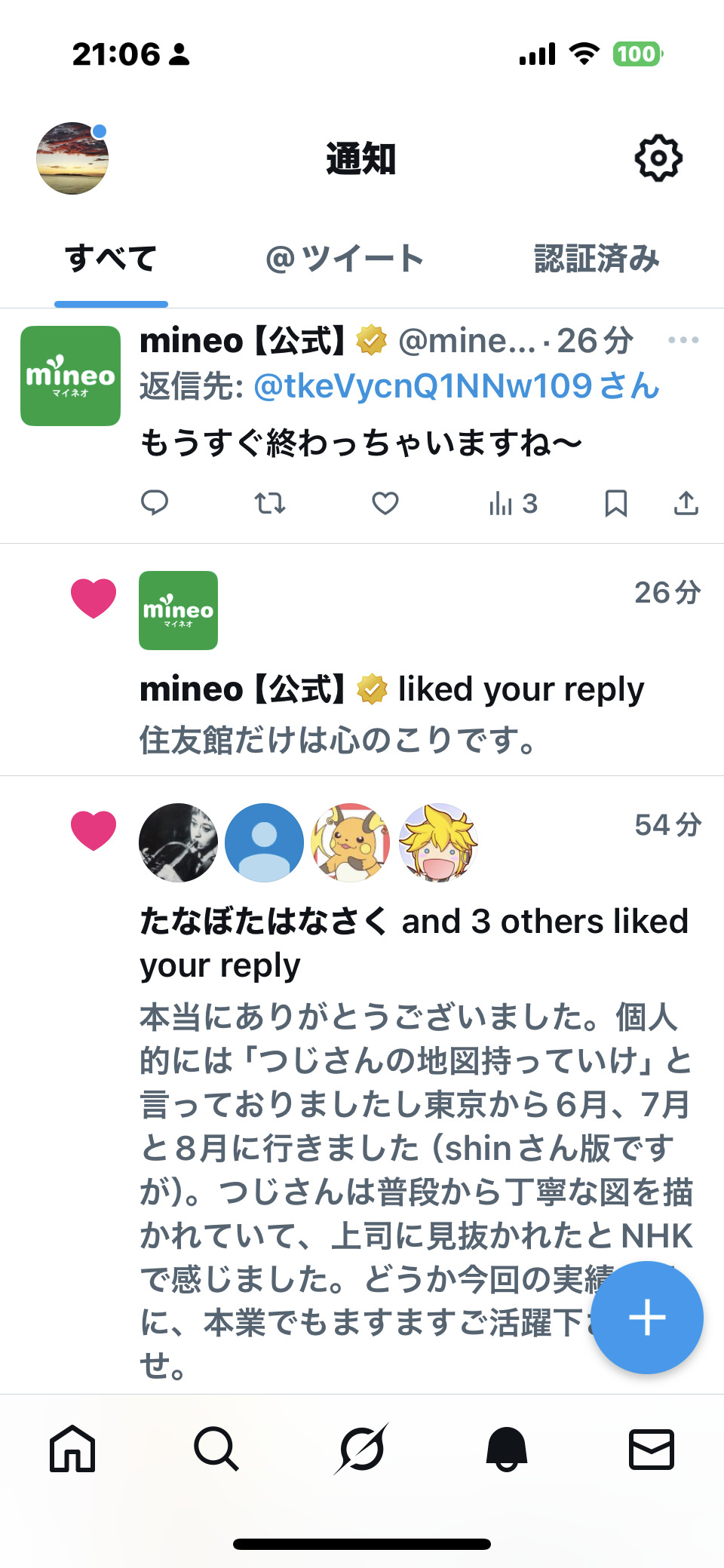Select the すべて tab

(x=111, y=259)
